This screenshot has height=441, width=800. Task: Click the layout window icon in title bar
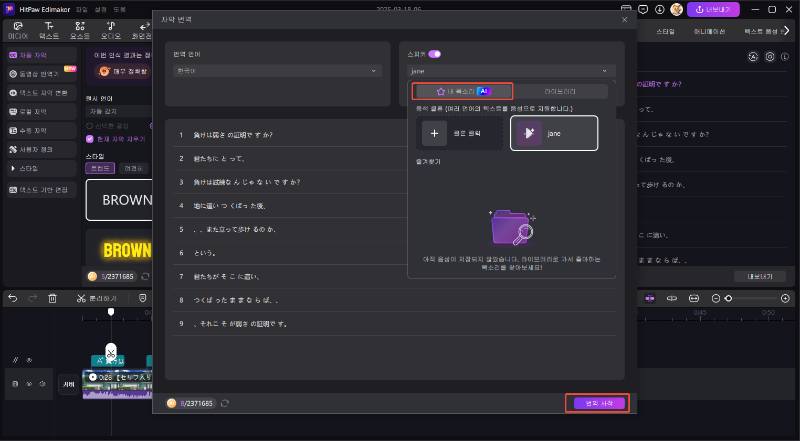(626, 10)
